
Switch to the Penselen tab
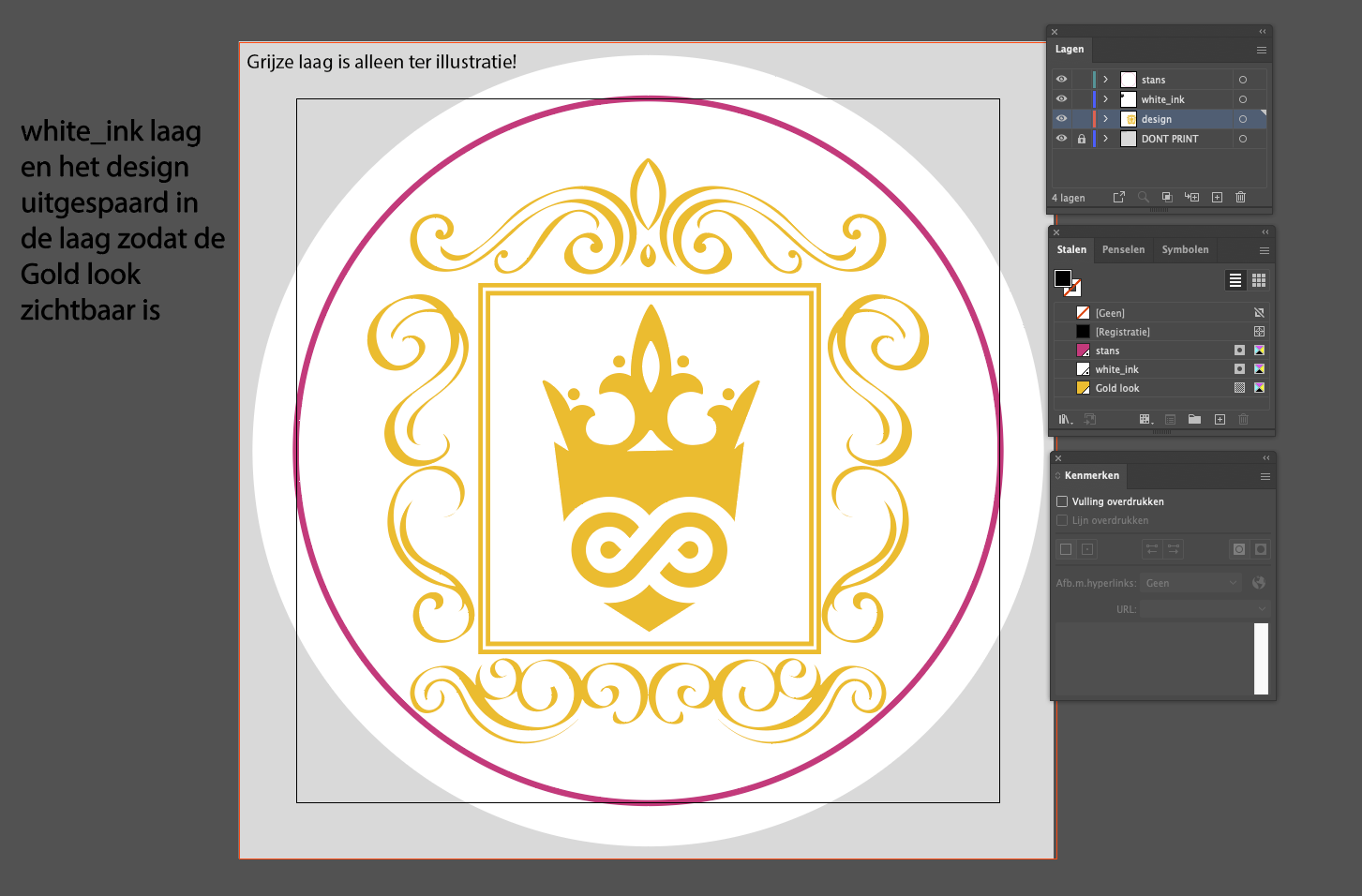[x=1123, y=249]
